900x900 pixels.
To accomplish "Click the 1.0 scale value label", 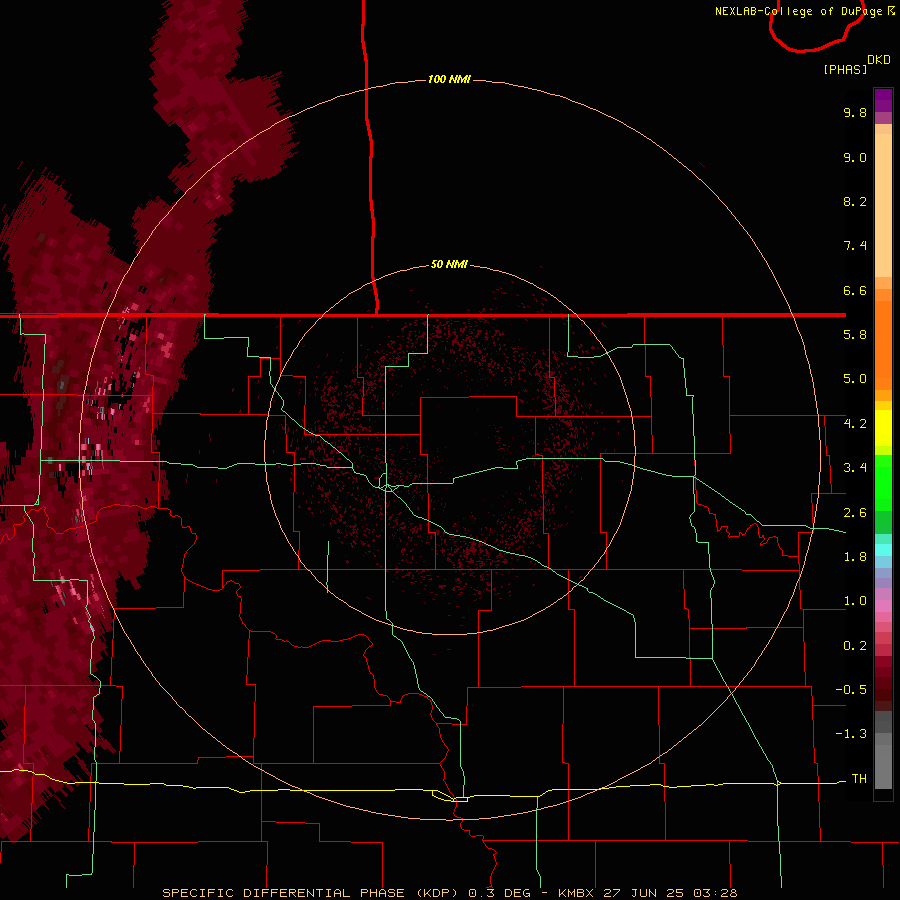I will (x=855, y=601).
